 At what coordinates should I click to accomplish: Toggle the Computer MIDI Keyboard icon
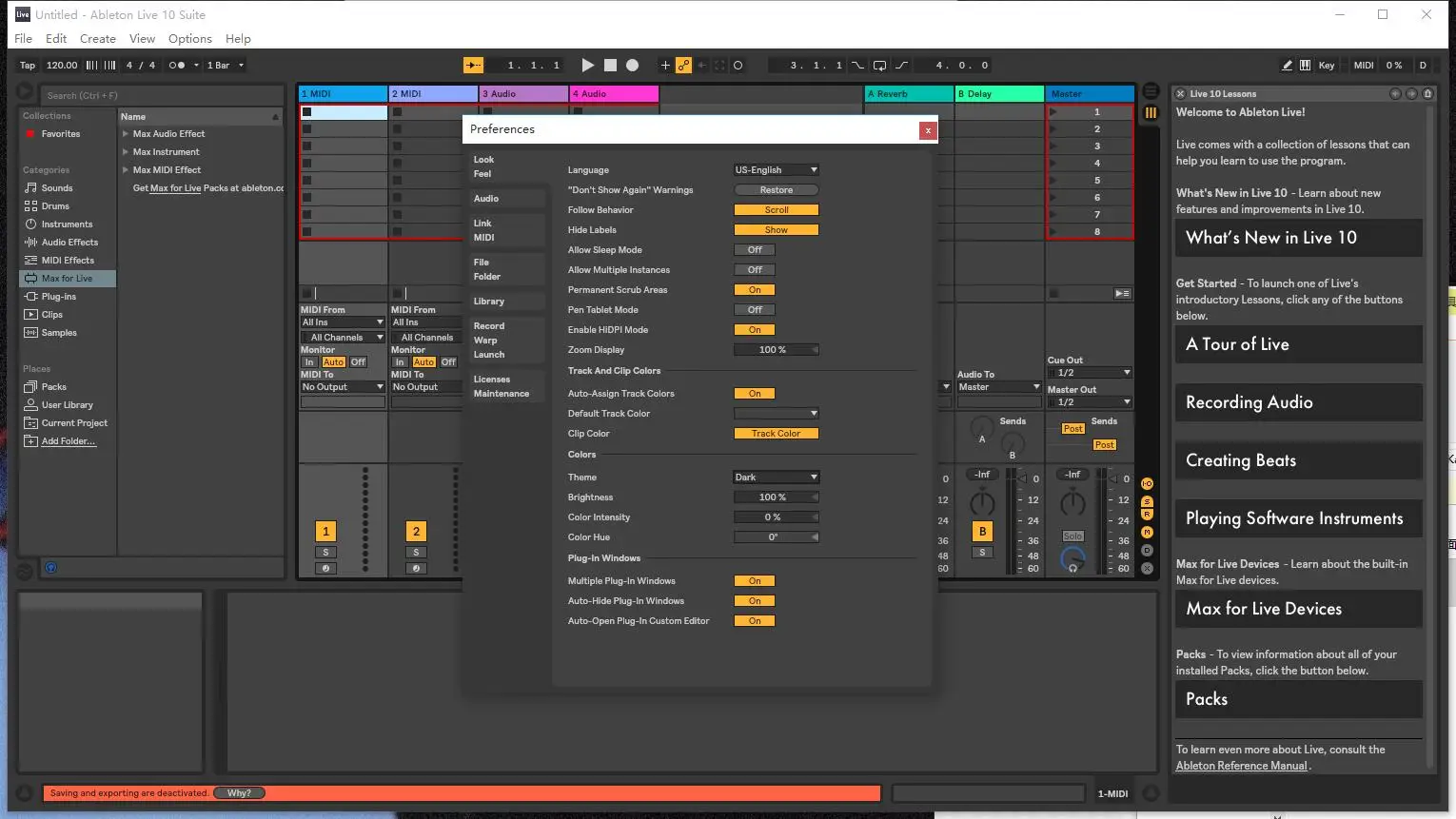1305,65
